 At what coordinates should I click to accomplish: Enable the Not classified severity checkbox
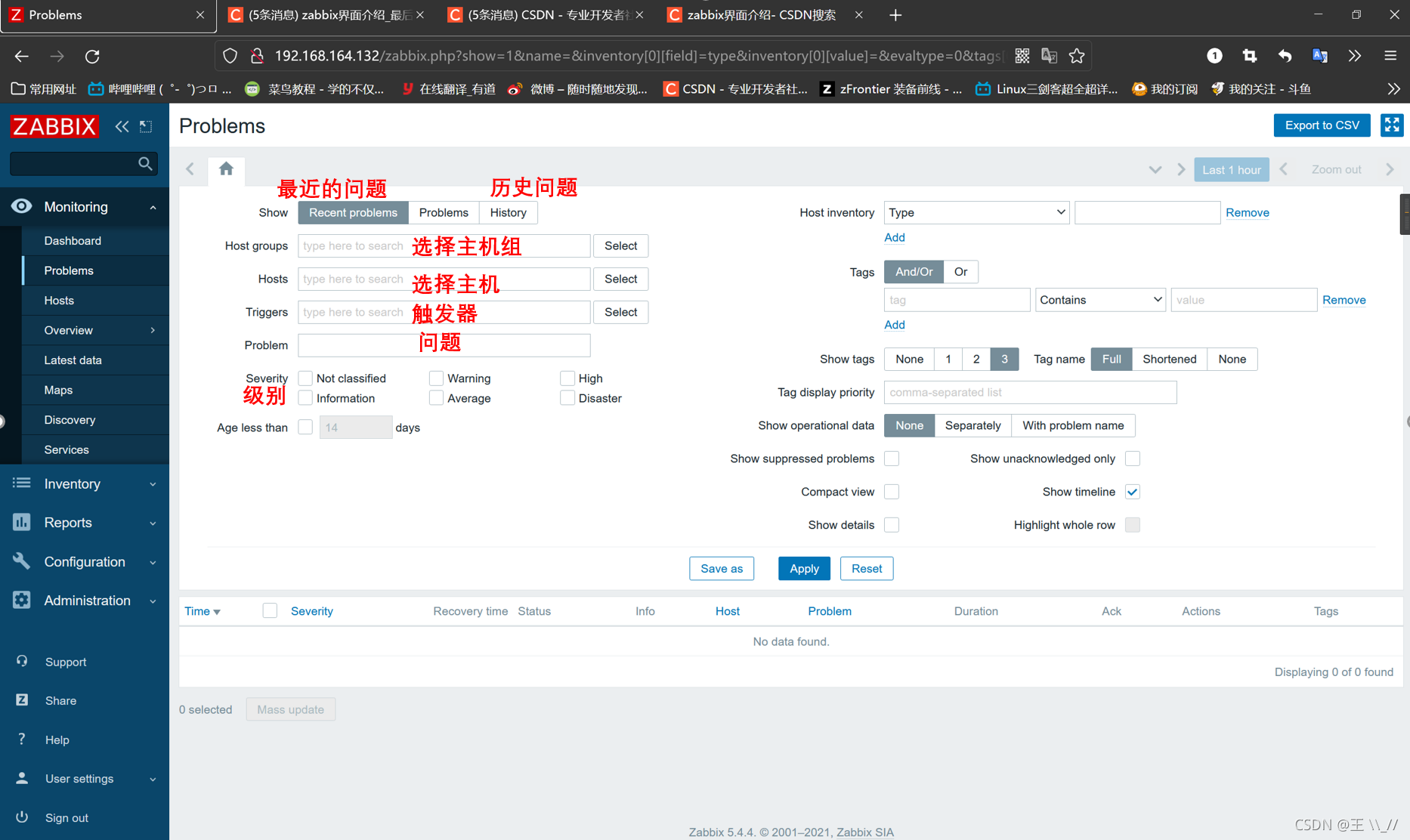(305, 378)
